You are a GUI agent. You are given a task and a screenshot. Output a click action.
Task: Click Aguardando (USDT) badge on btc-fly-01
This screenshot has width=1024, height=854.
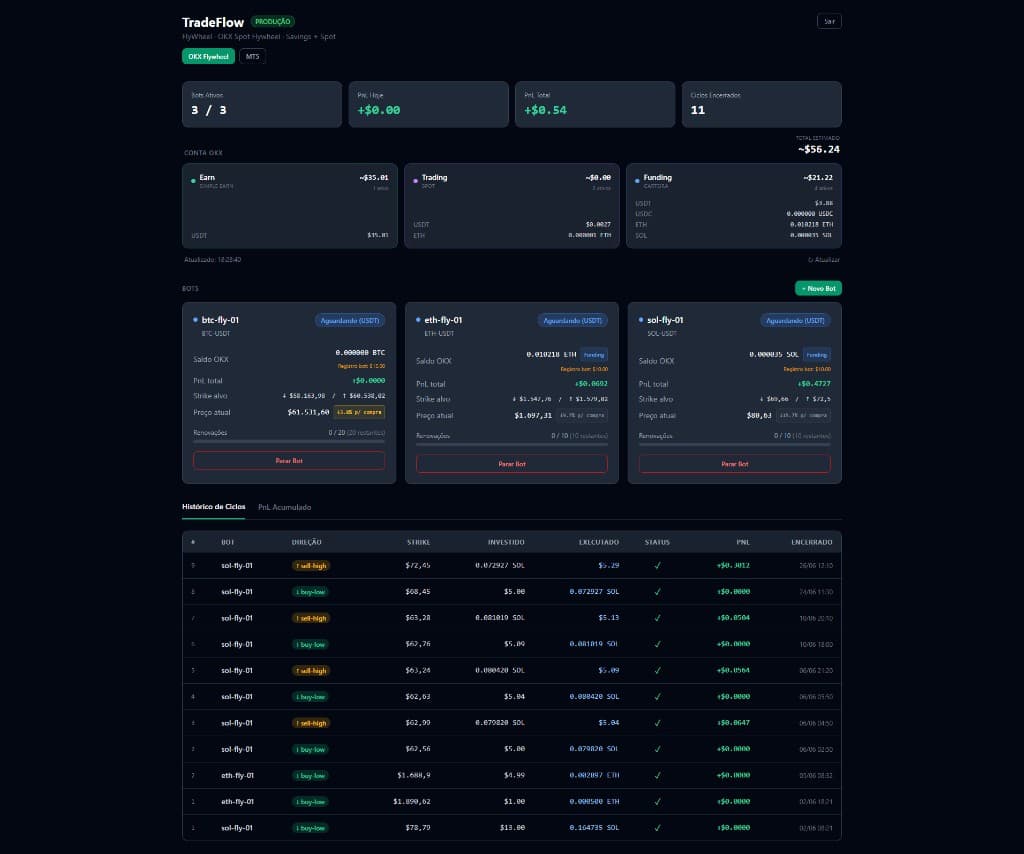pyautogui.click(x=349, y=321)
